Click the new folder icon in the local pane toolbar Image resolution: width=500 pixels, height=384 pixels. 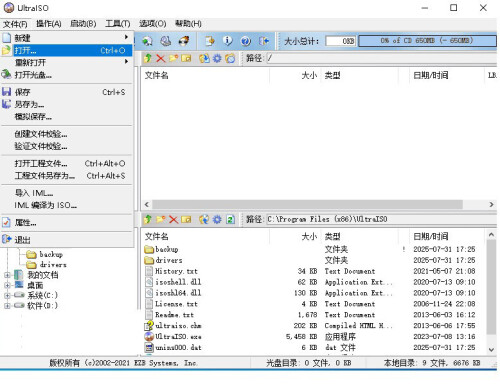pos(161,219)
